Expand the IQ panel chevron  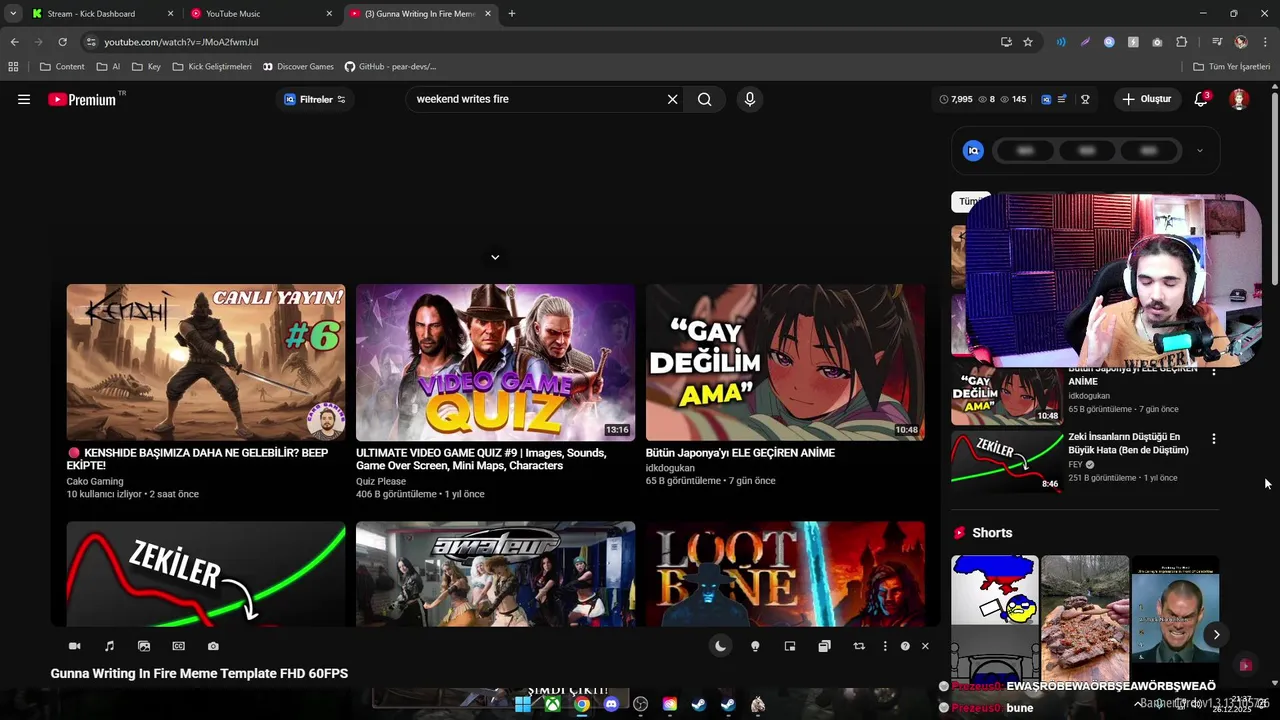tap(1199, 151)
